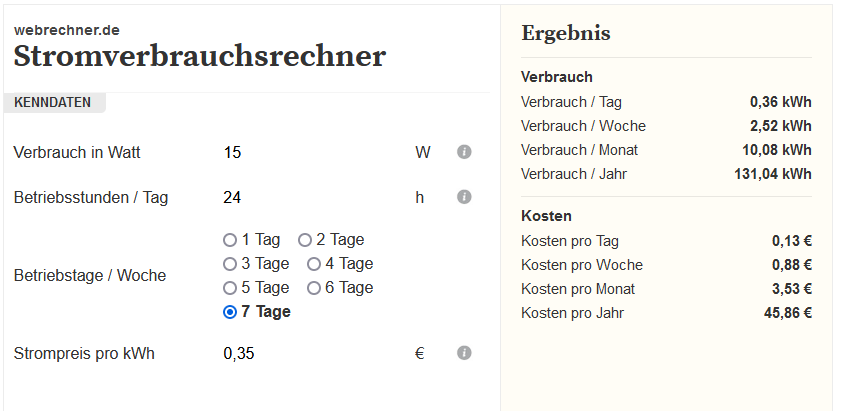Screen dimensions: 841x411
Task: Select 5 Tage per week
Action: [230, 288]
